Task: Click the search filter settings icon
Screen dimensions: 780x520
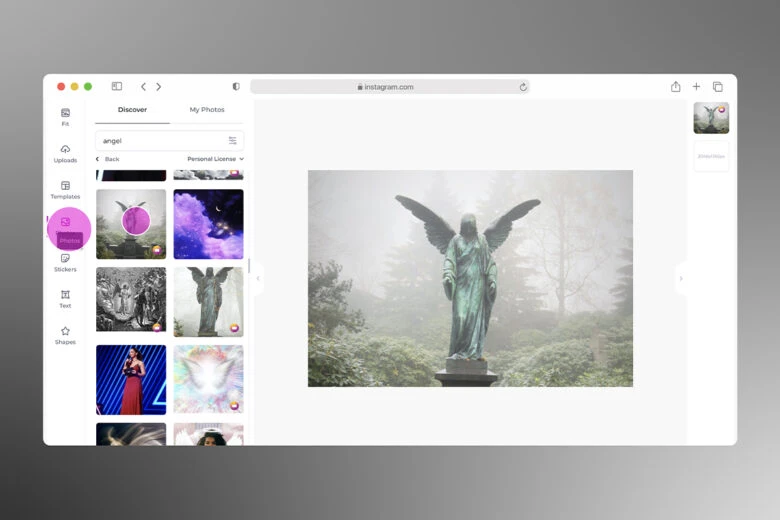Action: tap(232, 141)
